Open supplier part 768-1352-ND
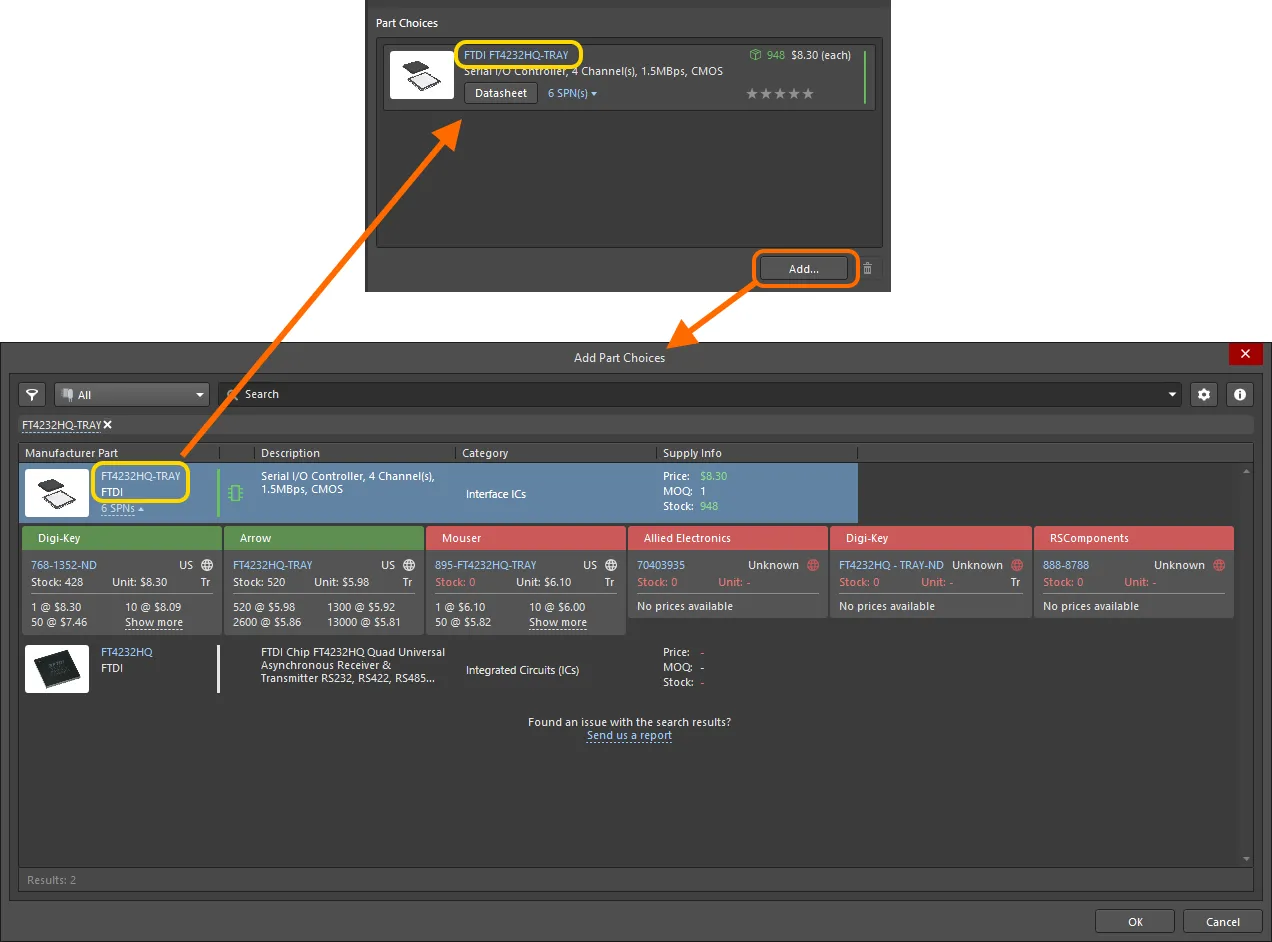The height and width of the screenshot is (942, 1272). point(64,565)
